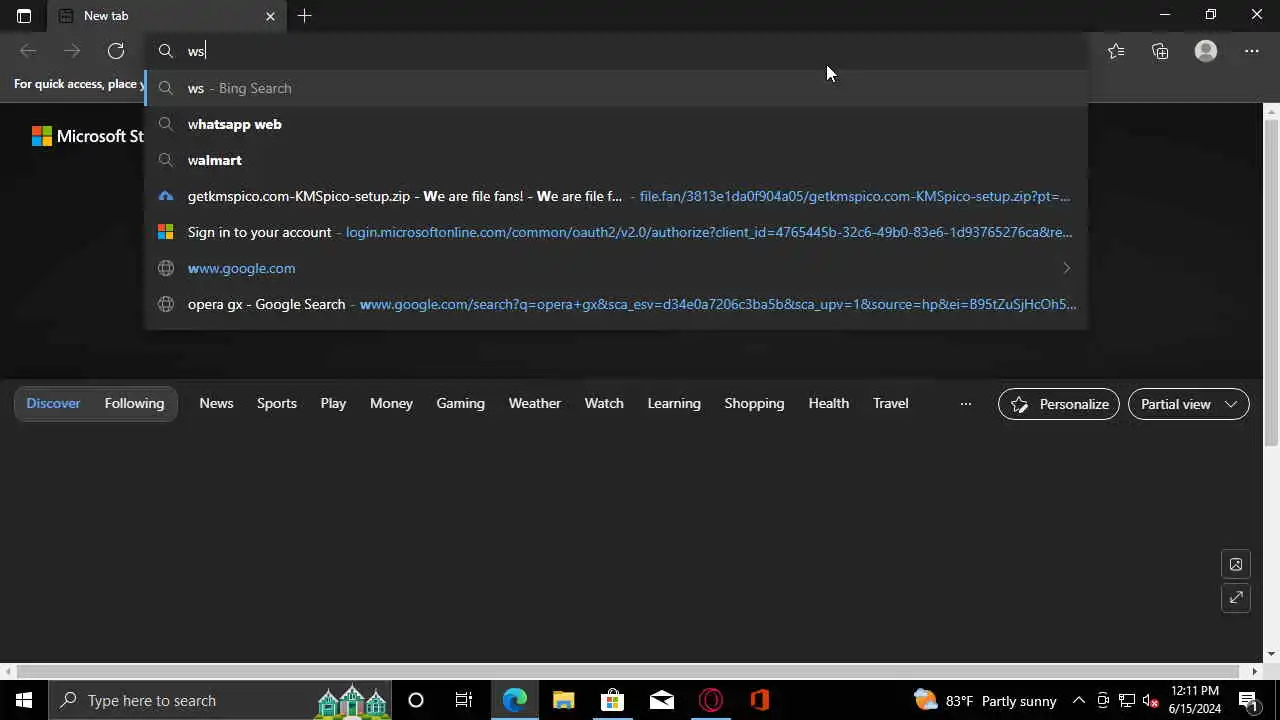Open the Tab actions menu icon

pos(24,16)
